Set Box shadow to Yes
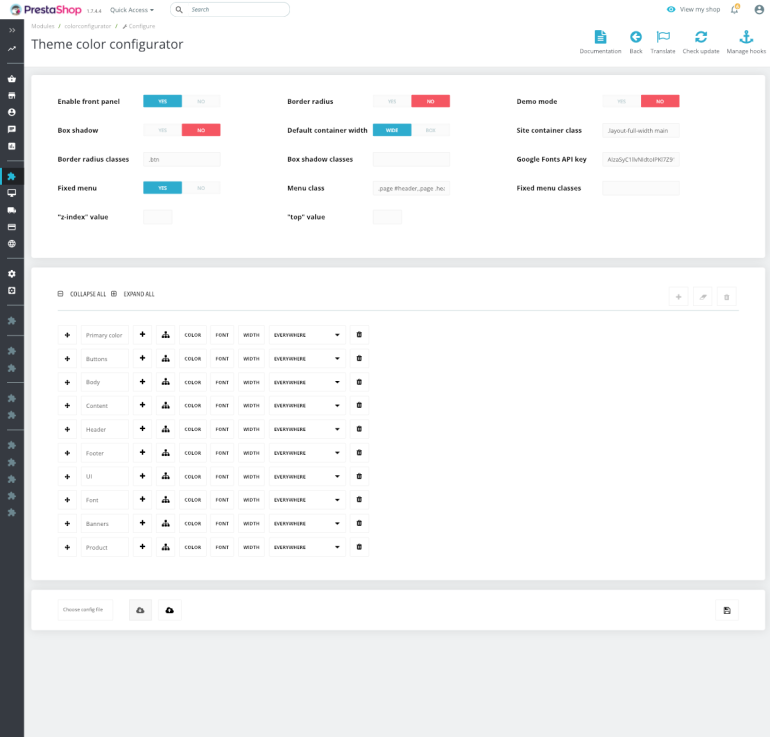 coord(163,130)
